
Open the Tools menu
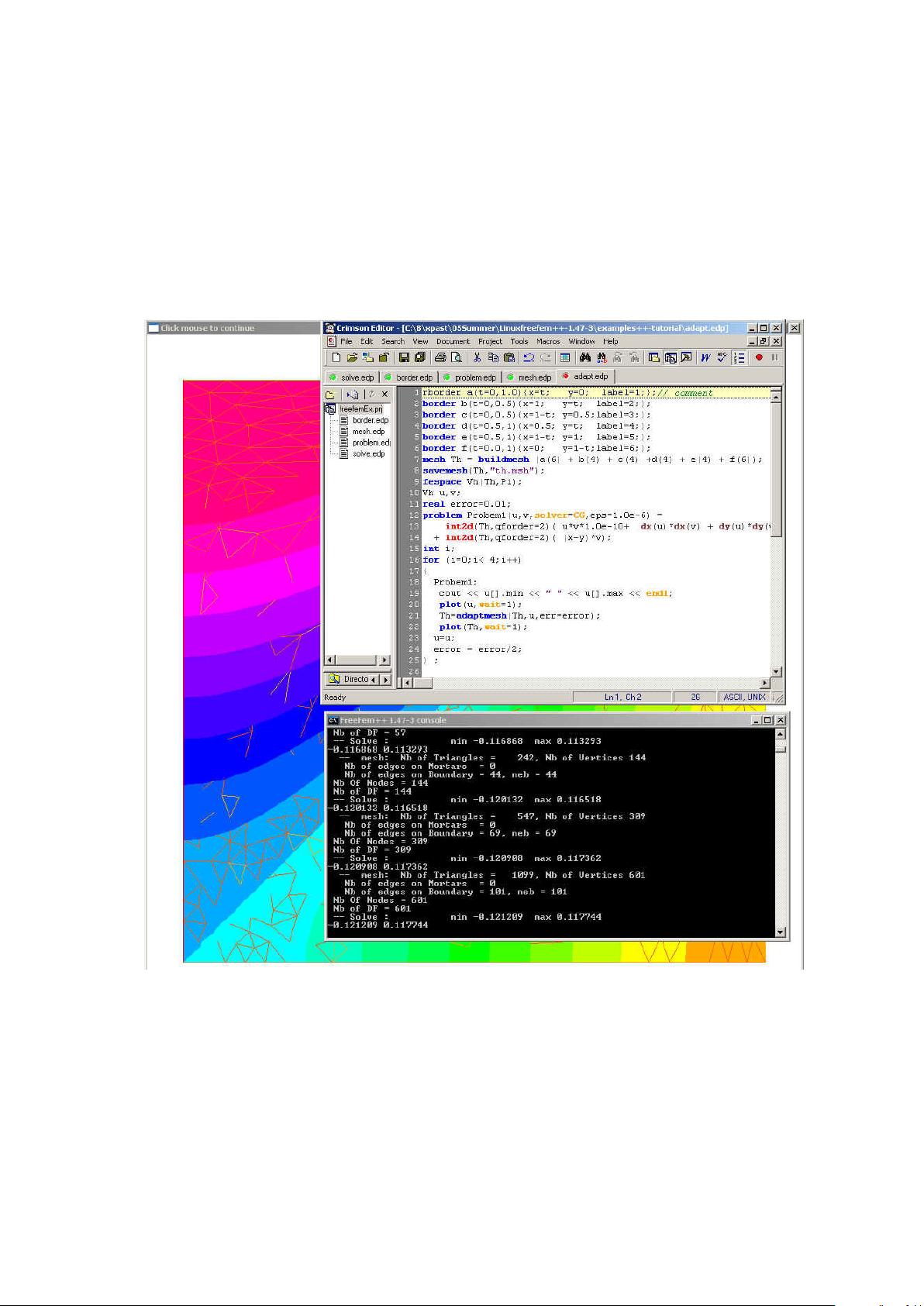519,341
